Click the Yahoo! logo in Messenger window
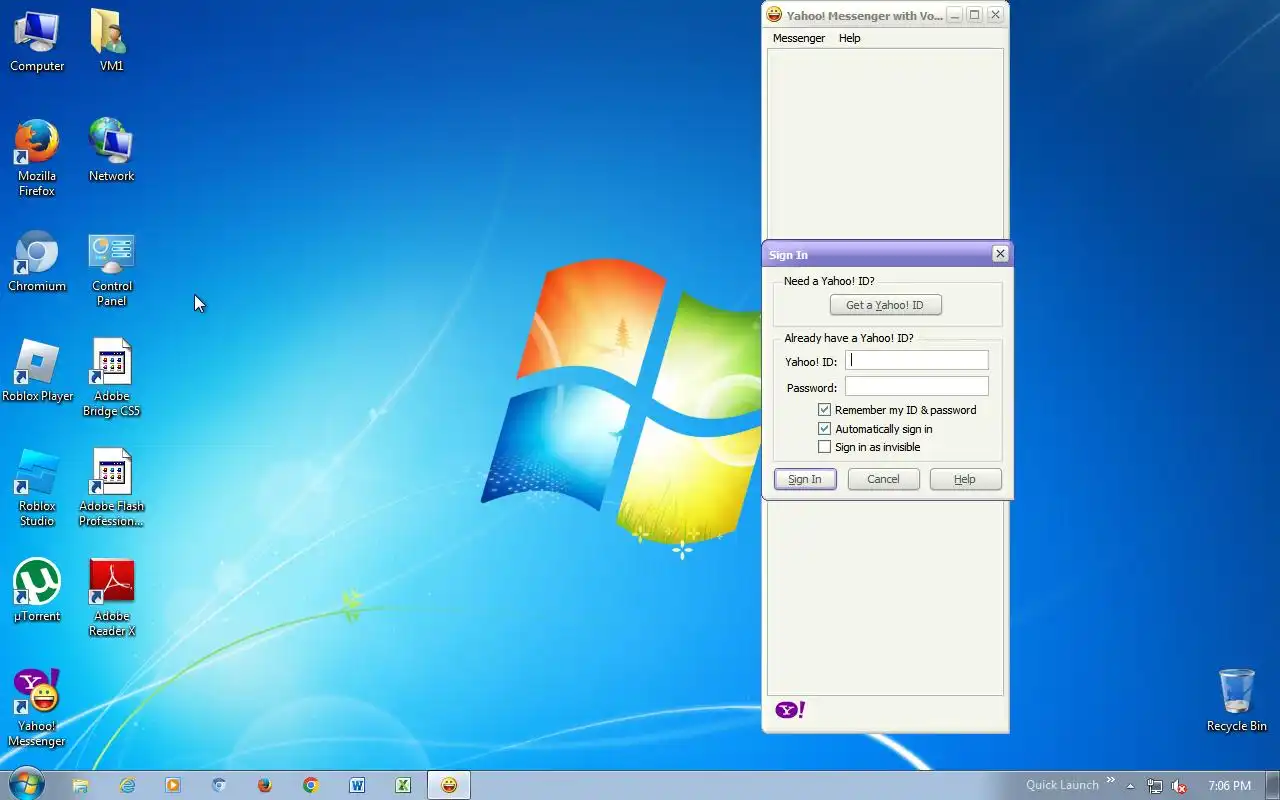 tap(790, 710)
